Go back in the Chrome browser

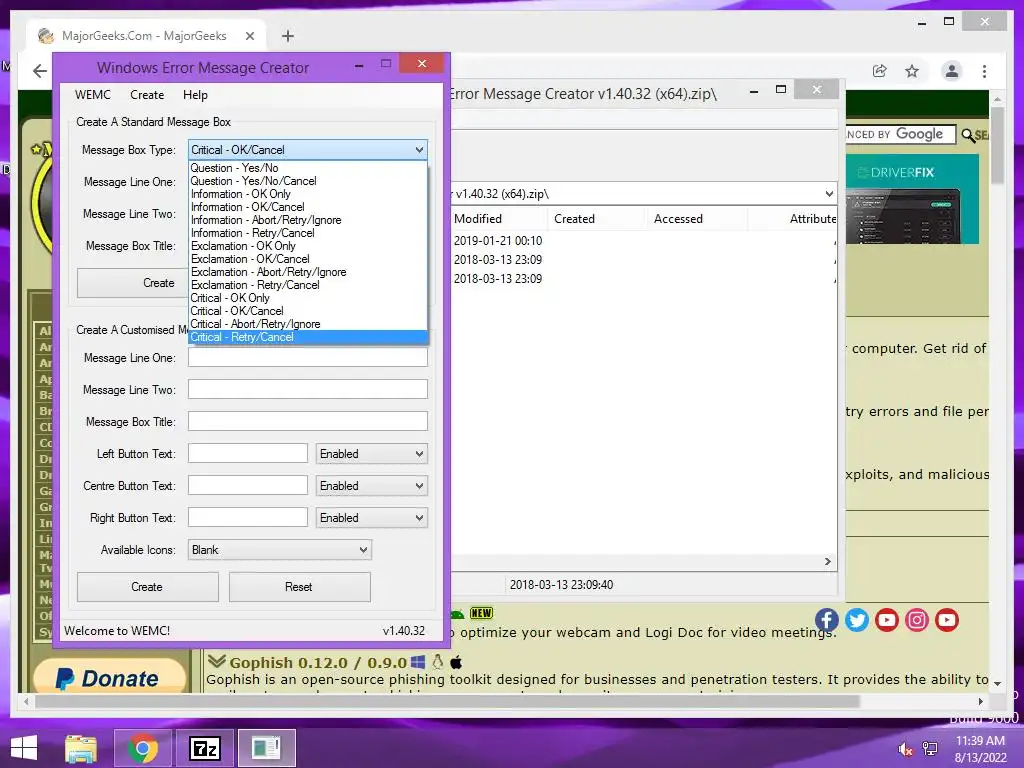[x=40, y=71]
